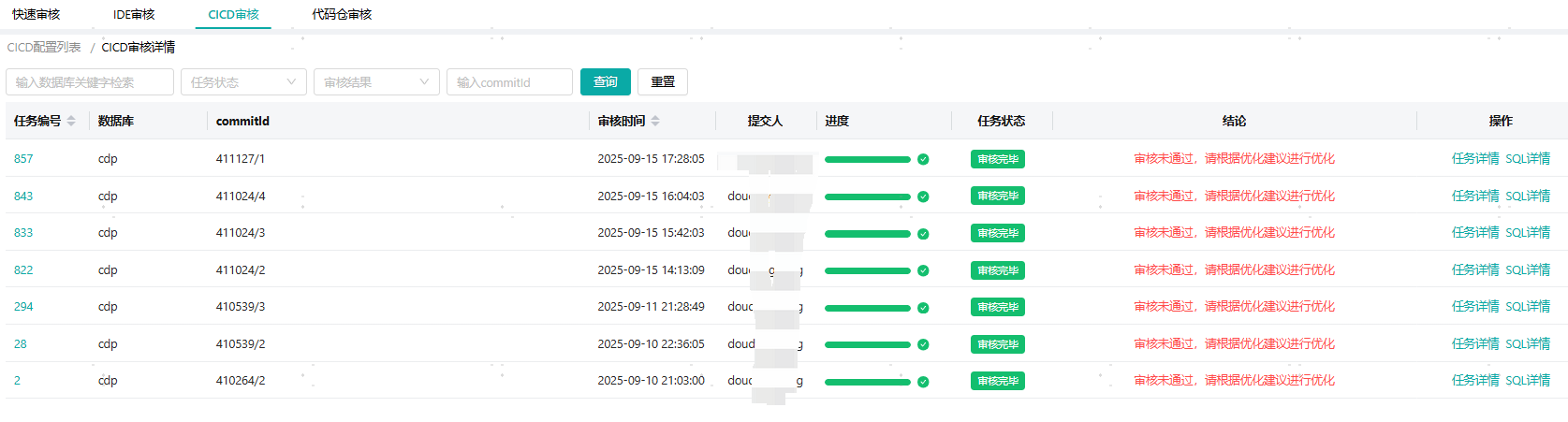The width and height of the screenshot is (1568, 422).
Task: Open the IDE审核 tab
Action: (x=134, y=15)
